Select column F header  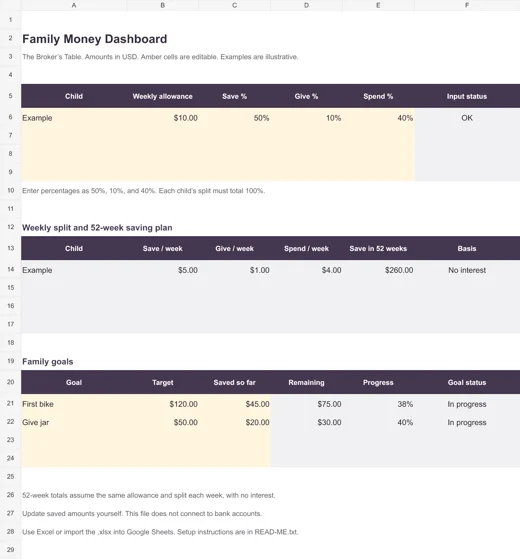coord(467,5)
